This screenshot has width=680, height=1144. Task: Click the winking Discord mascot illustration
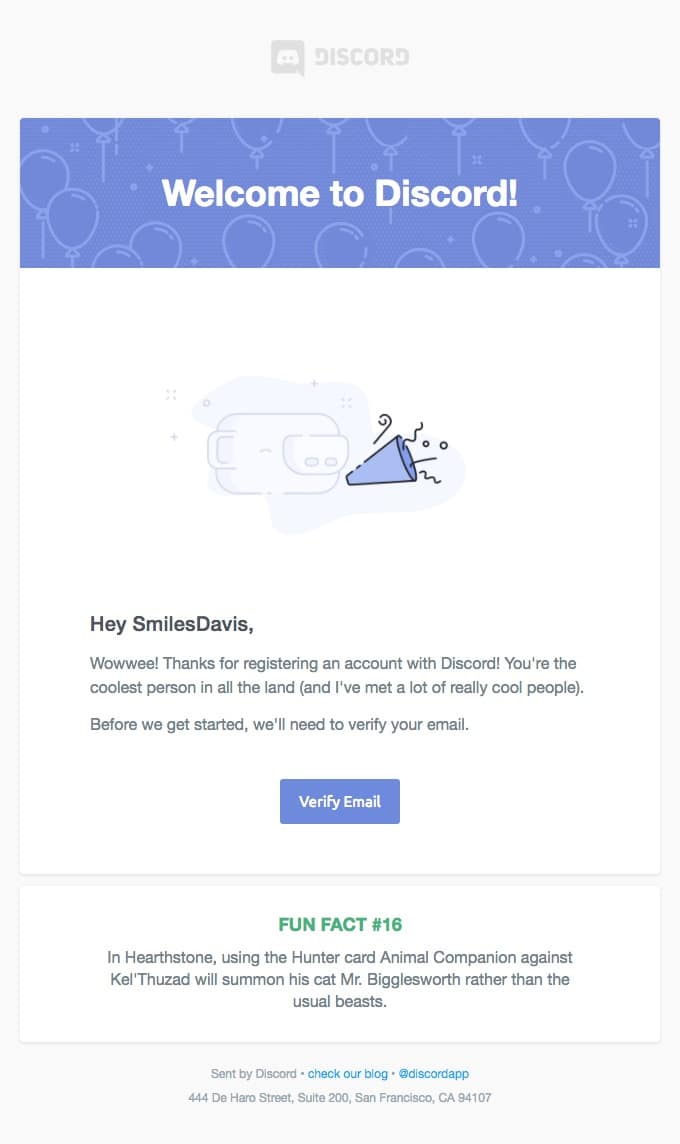[275, 453]
